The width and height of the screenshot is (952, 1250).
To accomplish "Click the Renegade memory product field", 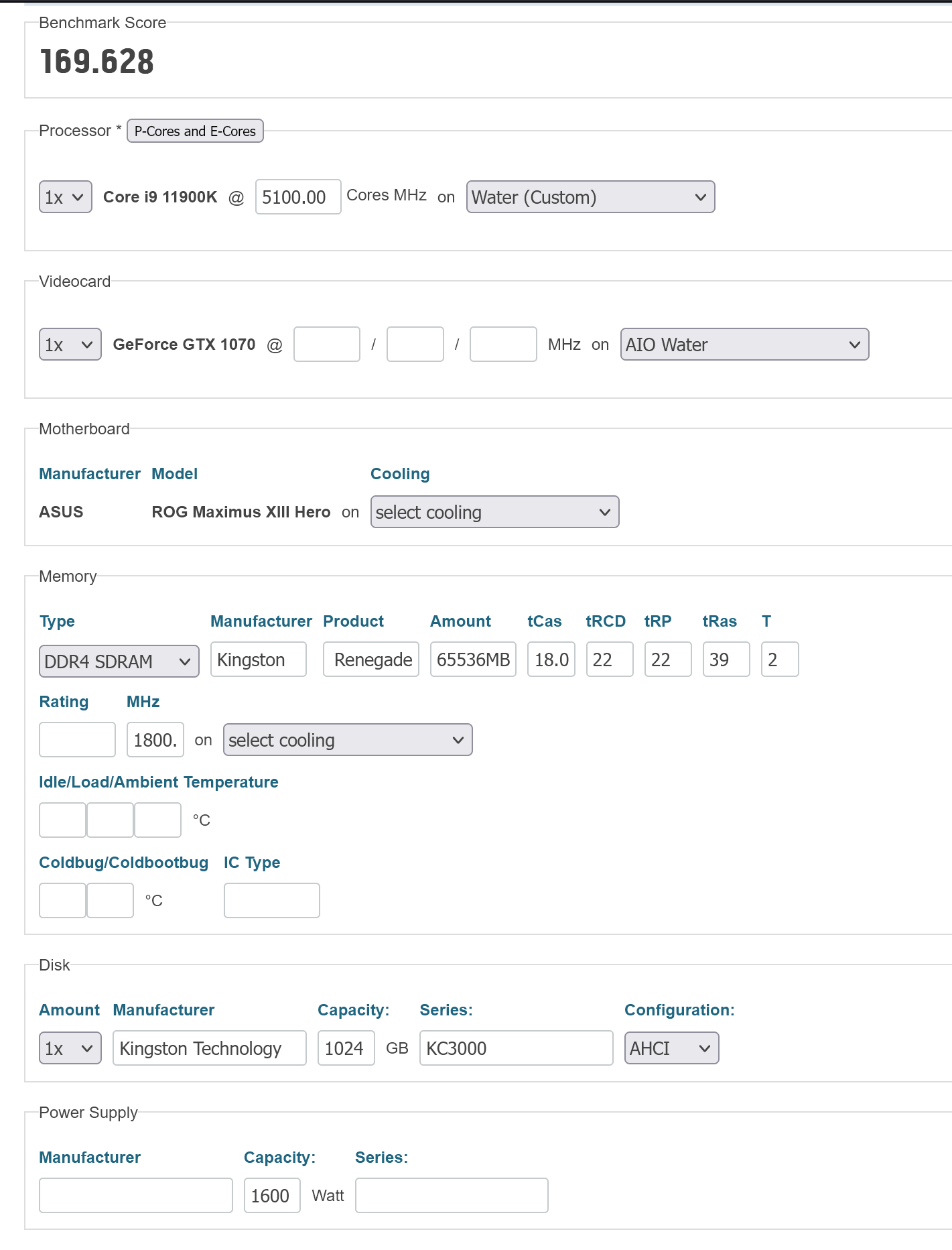I will 371,660.
